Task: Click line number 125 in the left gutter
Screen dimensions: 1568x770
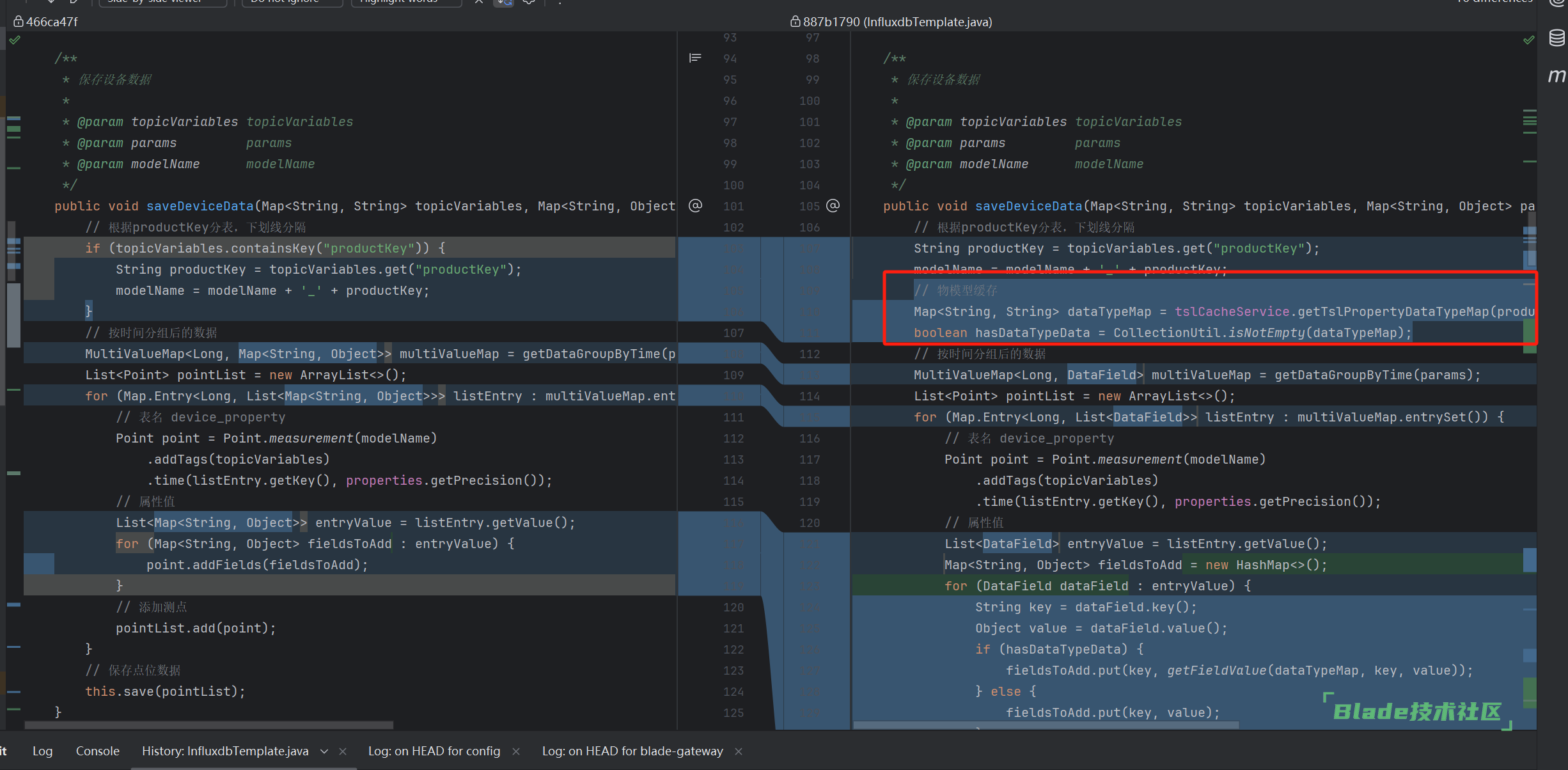Action: (x=733, y=712)
